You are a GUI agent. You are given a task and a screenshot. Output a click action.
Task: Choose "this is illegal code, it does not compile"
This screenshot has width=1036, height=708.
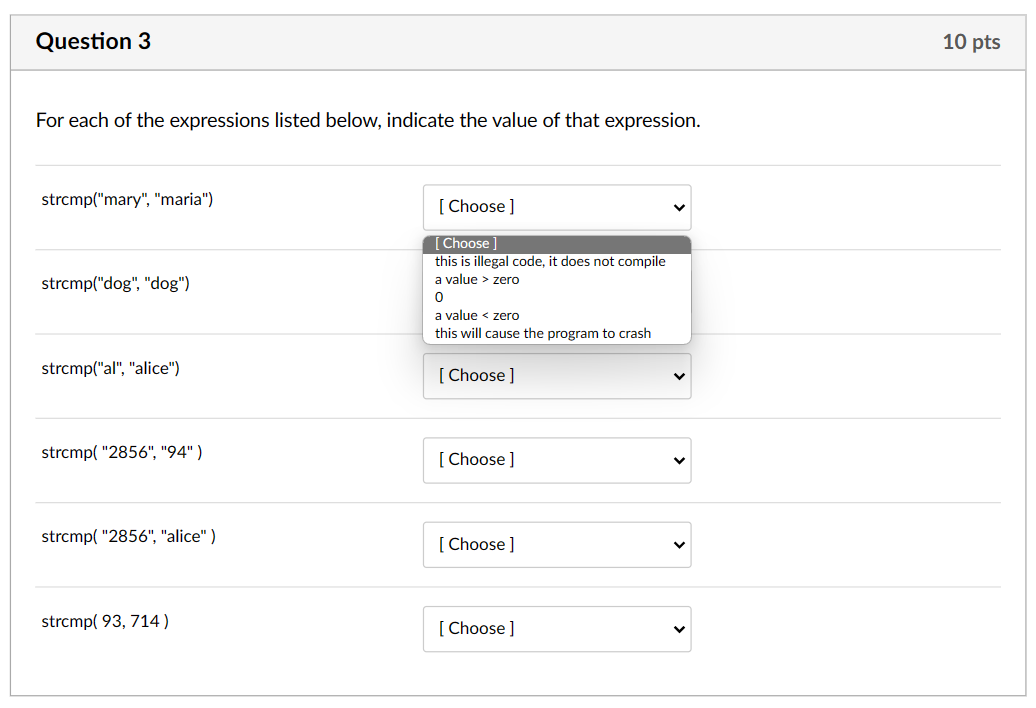point(549,261)
